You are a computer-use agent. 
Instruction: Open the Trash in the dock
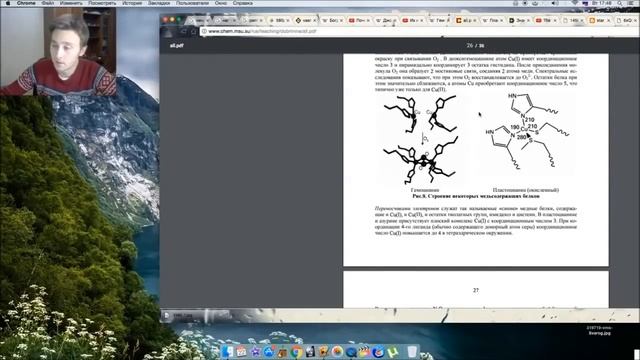pyautogui.click(x=412, y=351)
